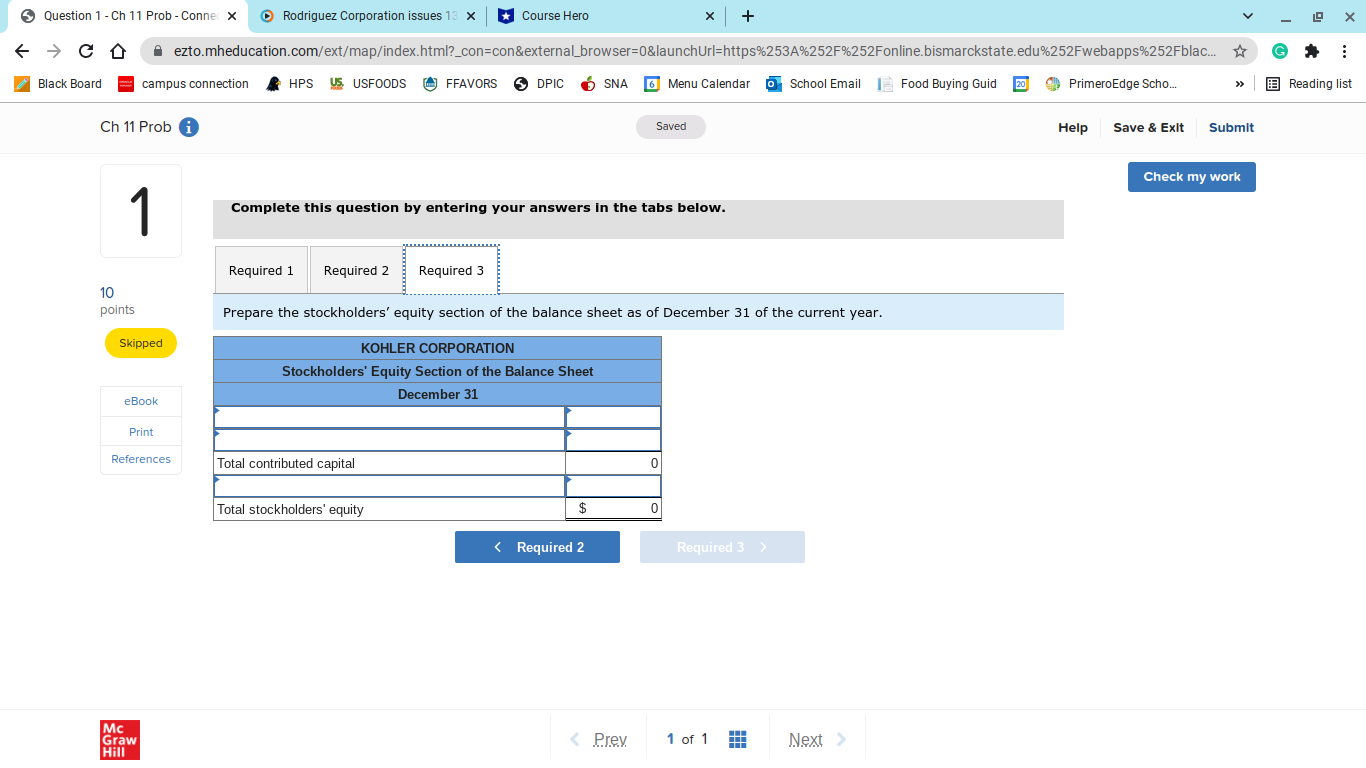This screenshot has width=1366, height=768.
Task: Open the question map grid icon
Action: [737, 739]
